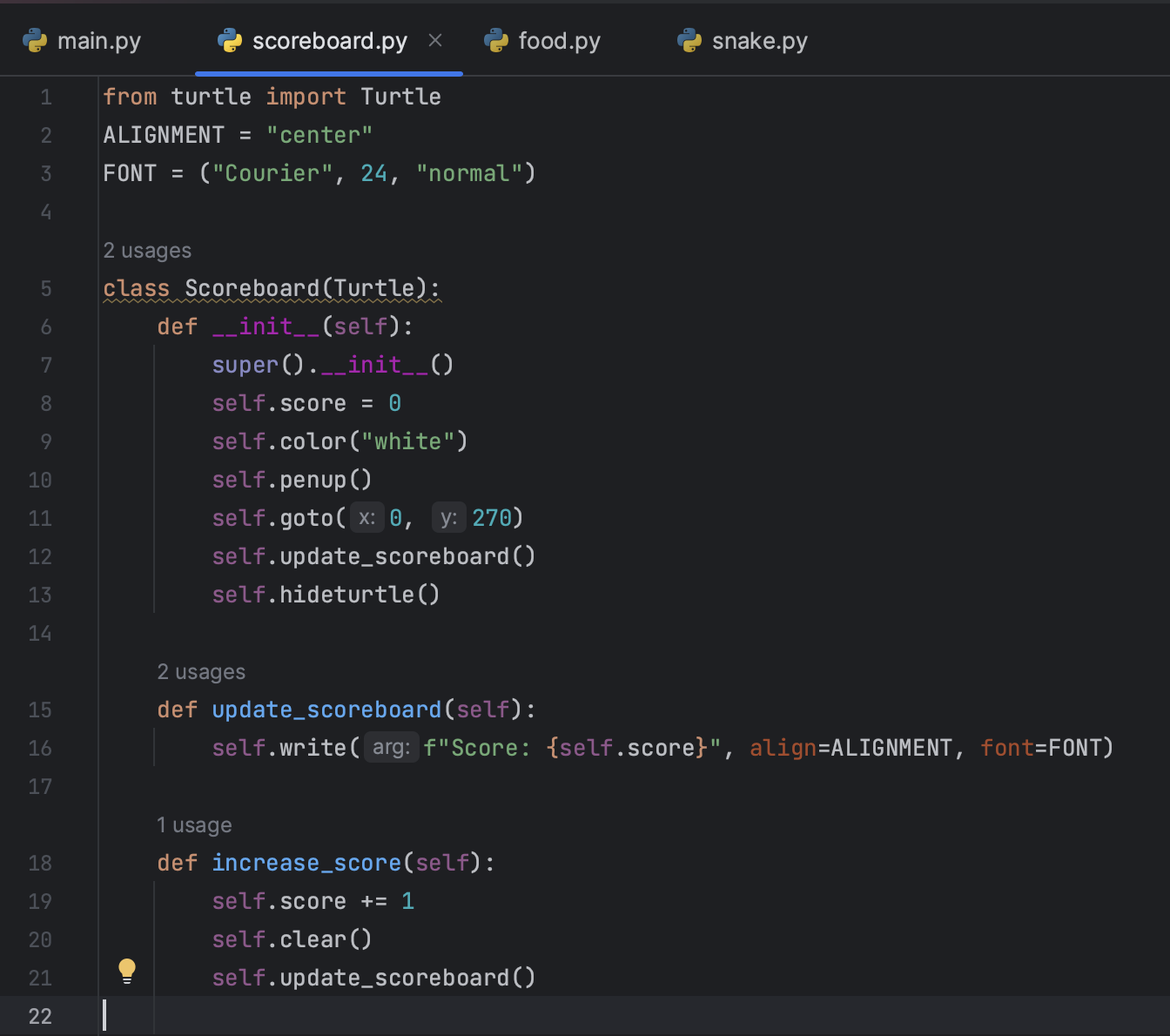The height and width of the screenshot is (1036, 1170).
Task: Click the Python icon on scoreboard.py tab
Action: pos(230,41)
